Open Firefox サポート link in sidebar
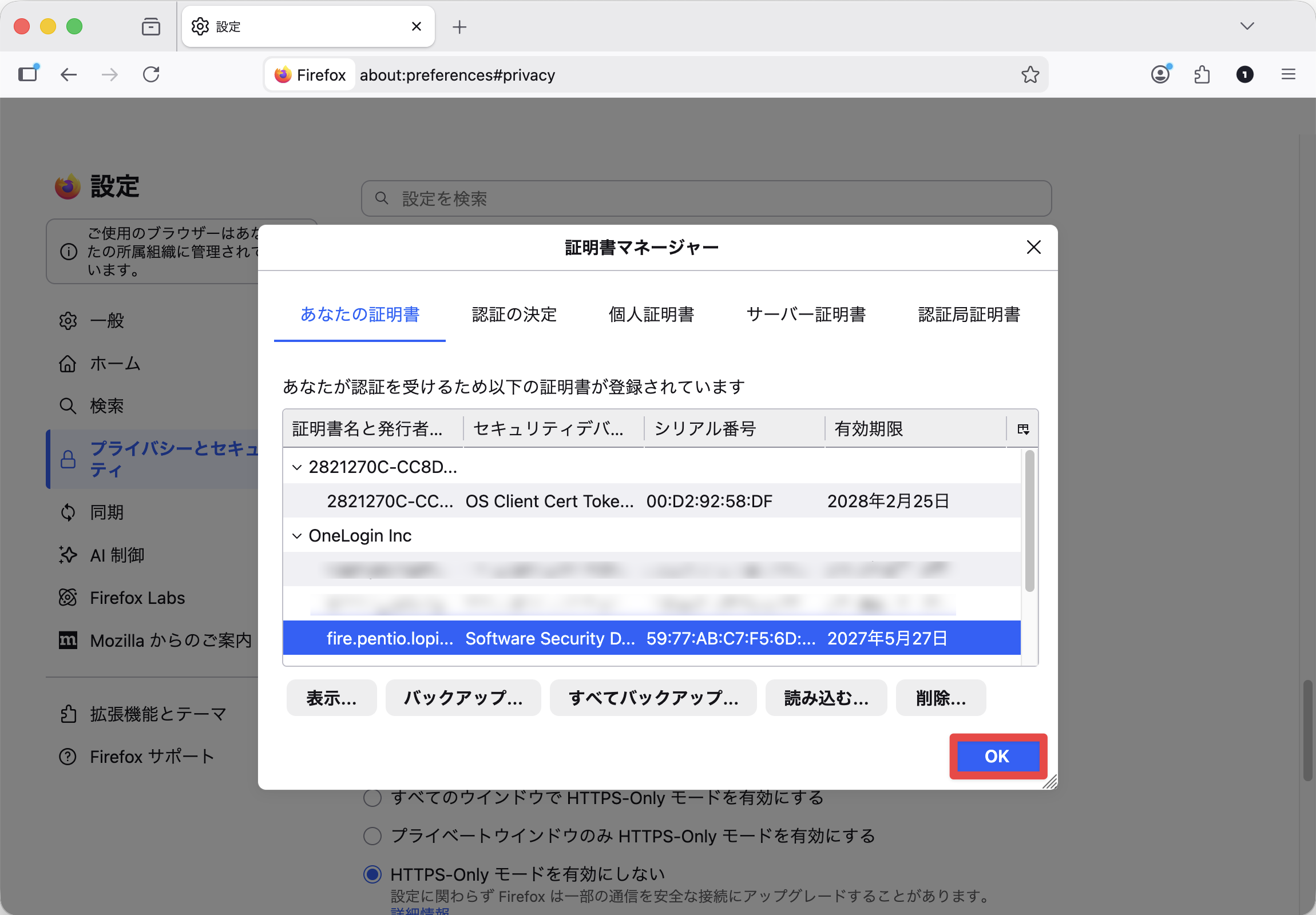Screen dimensions: 1316x915 pos(137,757)
